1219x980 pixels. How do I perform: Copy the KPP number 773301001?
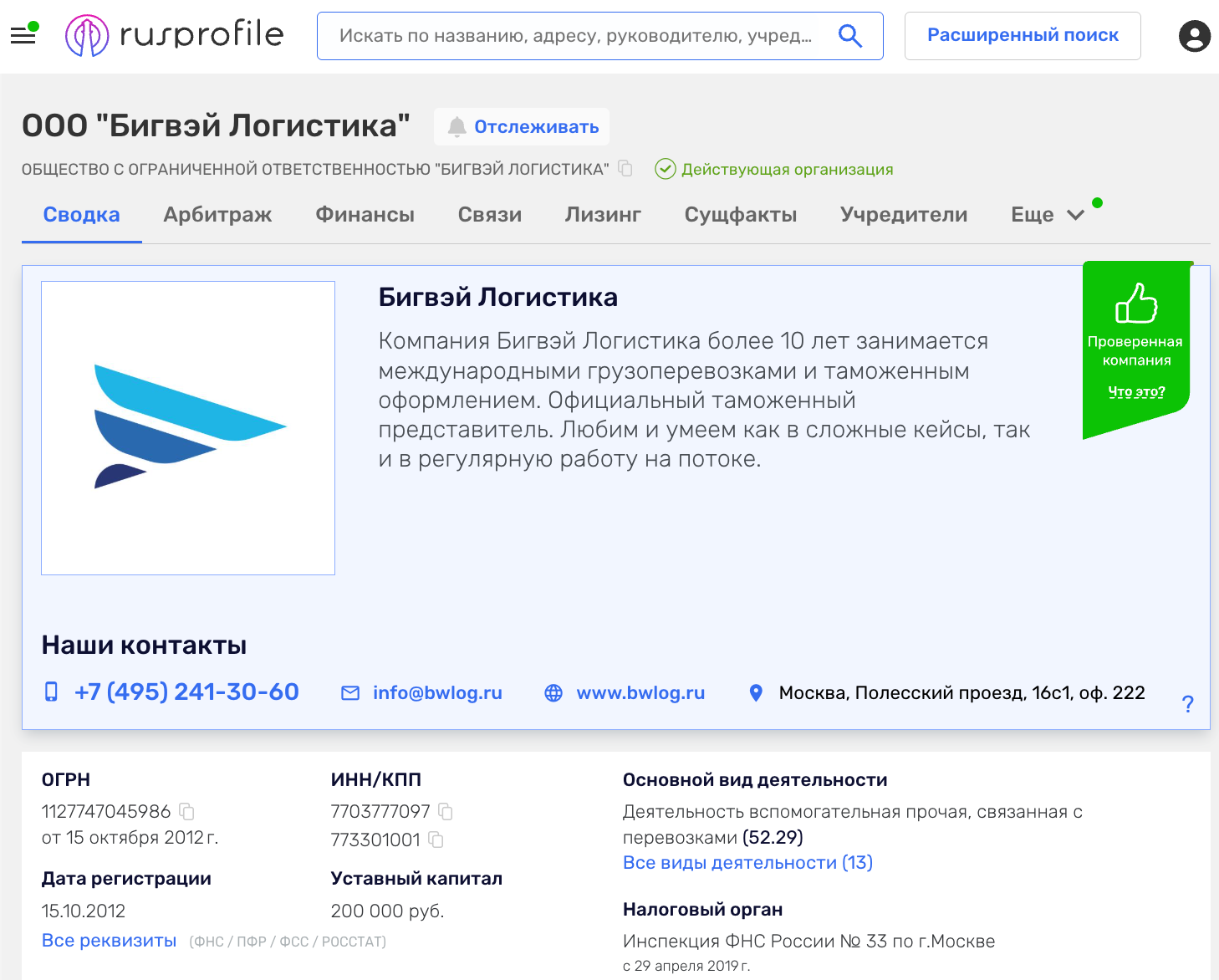pos(436,840)
